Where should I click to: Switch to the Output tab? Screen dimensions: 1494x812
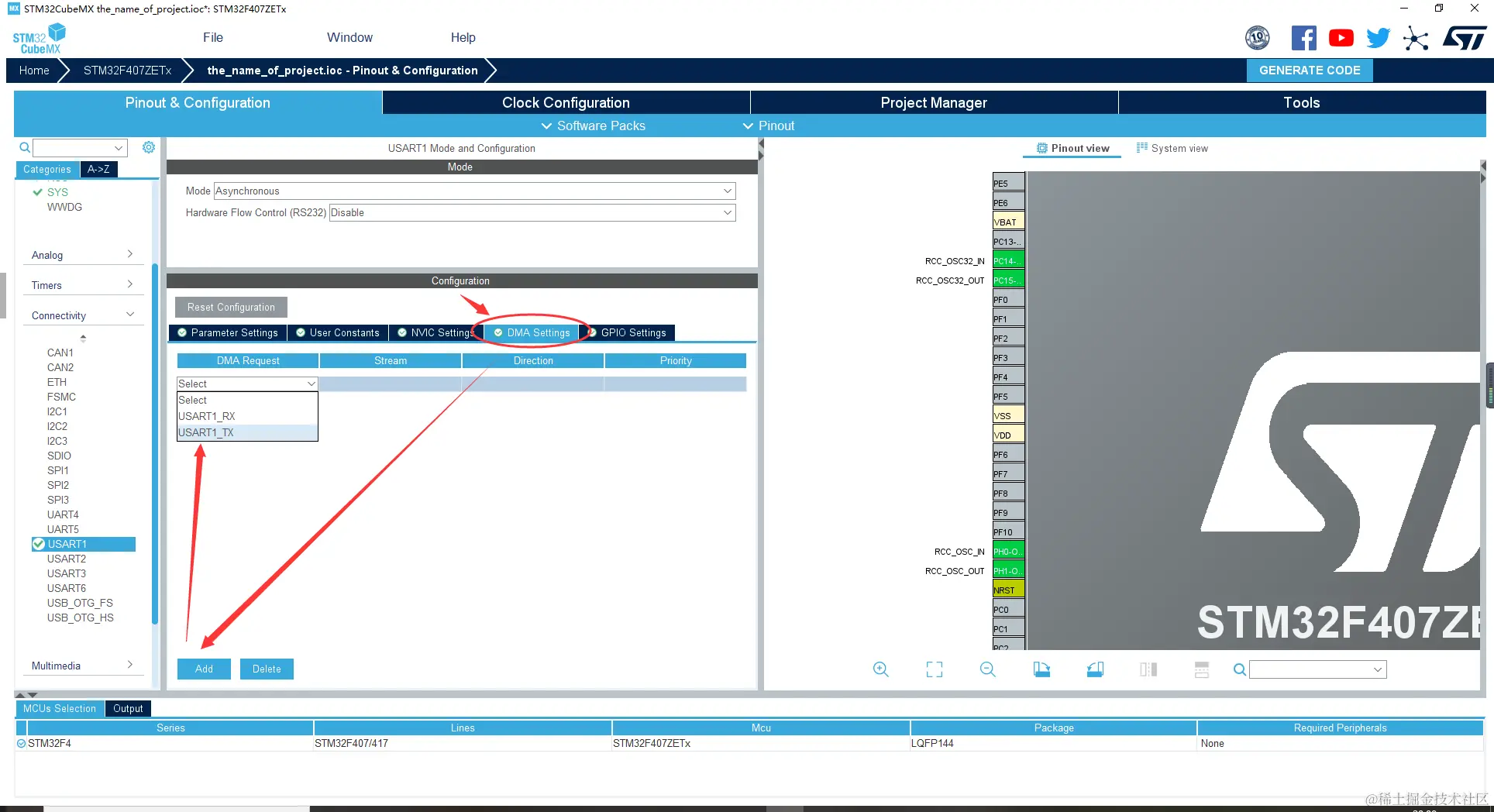[x=128, y=708]
